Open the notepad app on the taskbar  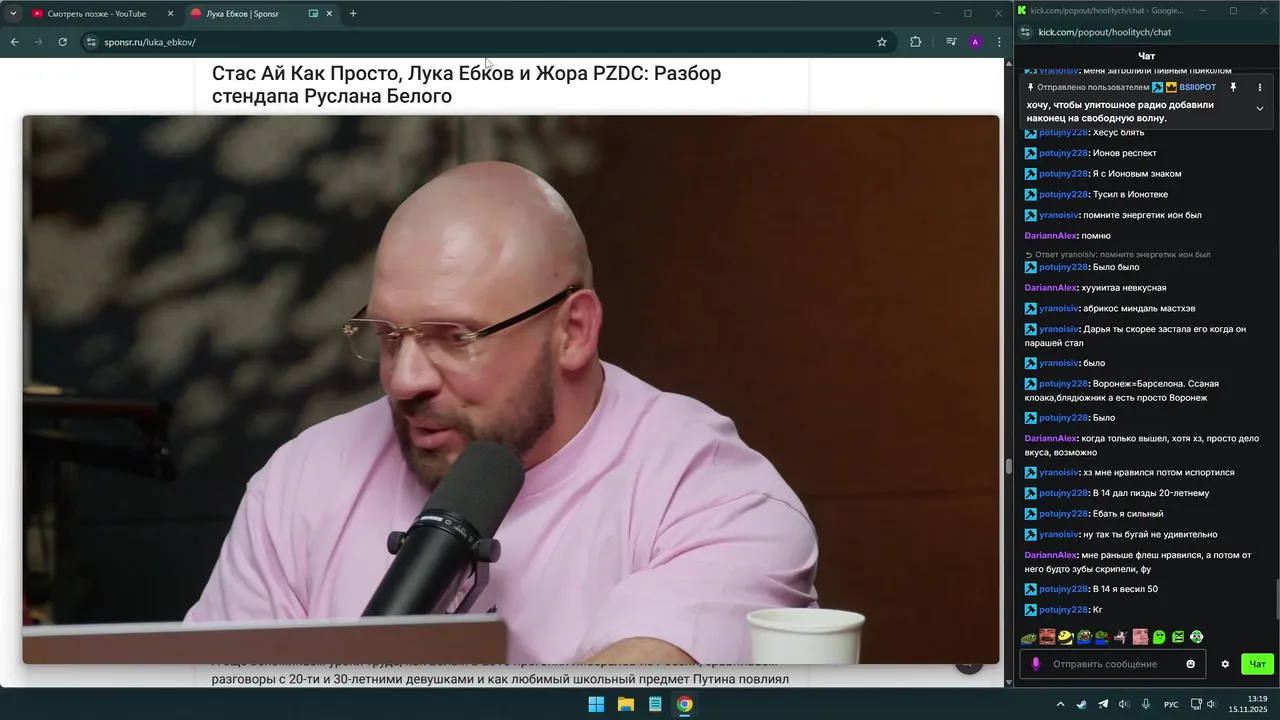pos(655,704)
